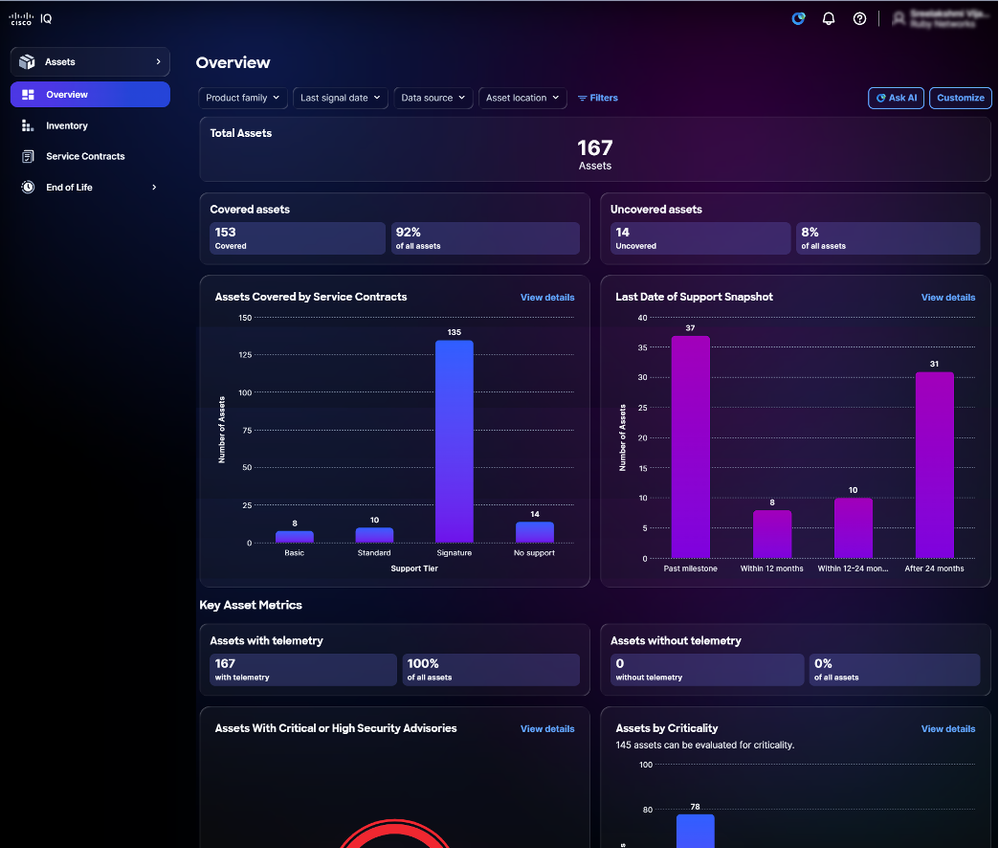Click the Signature bar showing 135

[454, 442]
